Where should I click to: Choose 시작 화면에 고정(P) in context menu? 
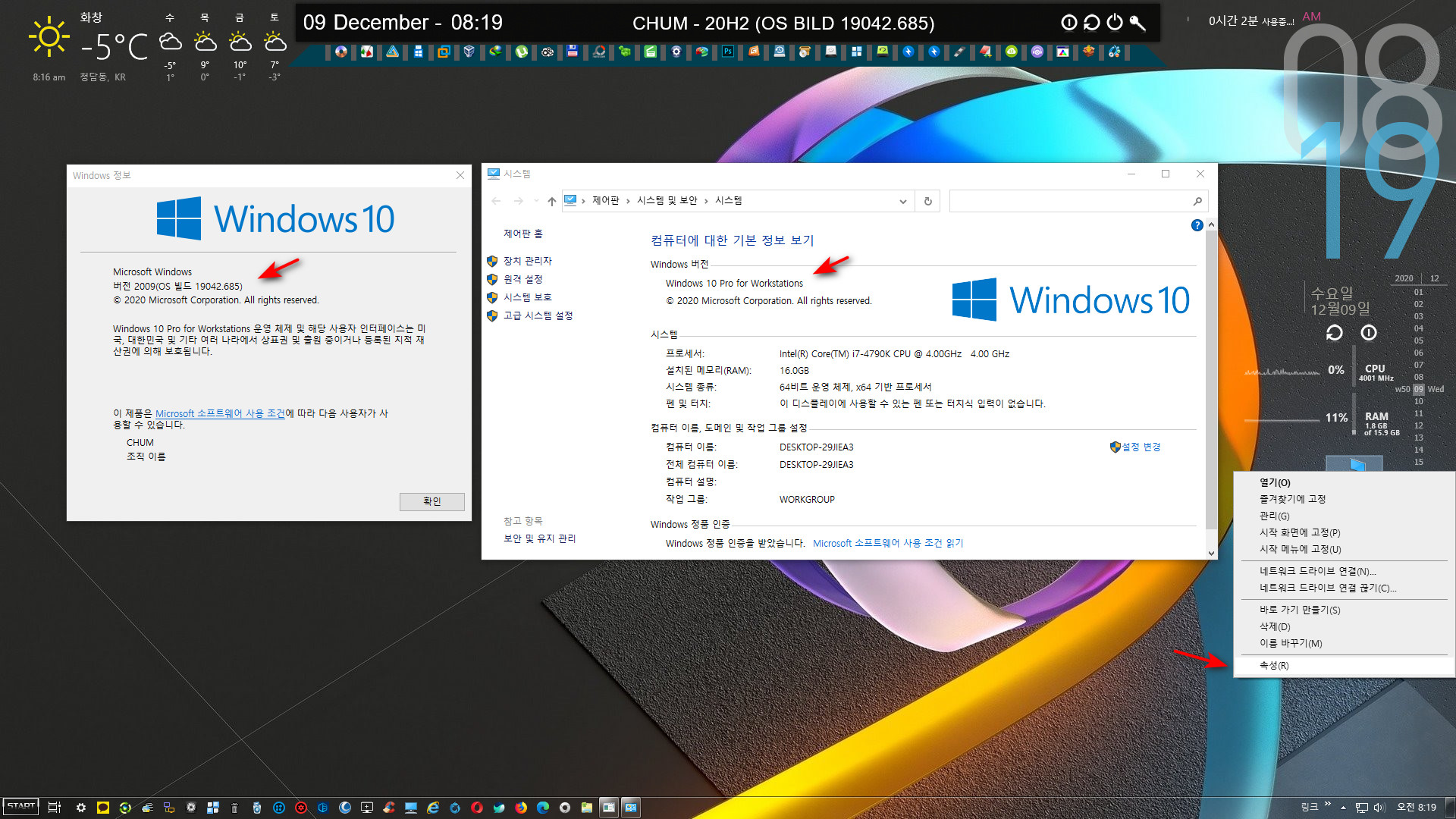coord(1344,532)
